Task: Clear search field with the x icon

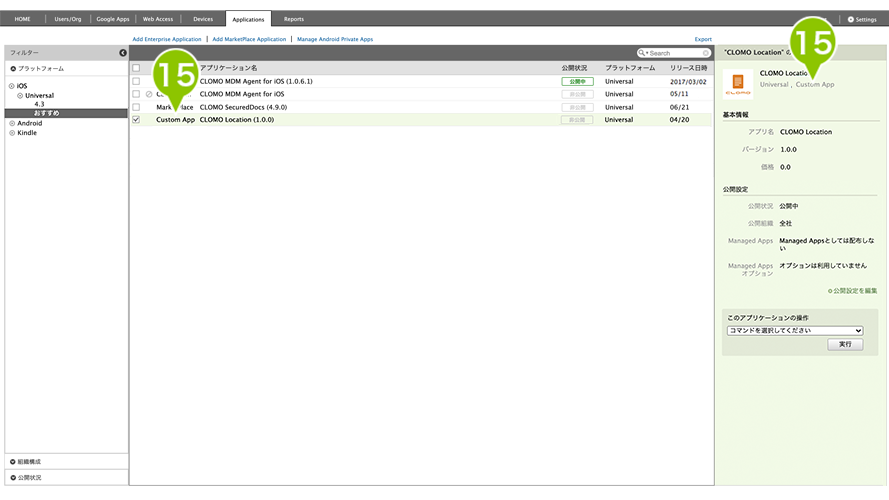Action: tap(705, 53)
